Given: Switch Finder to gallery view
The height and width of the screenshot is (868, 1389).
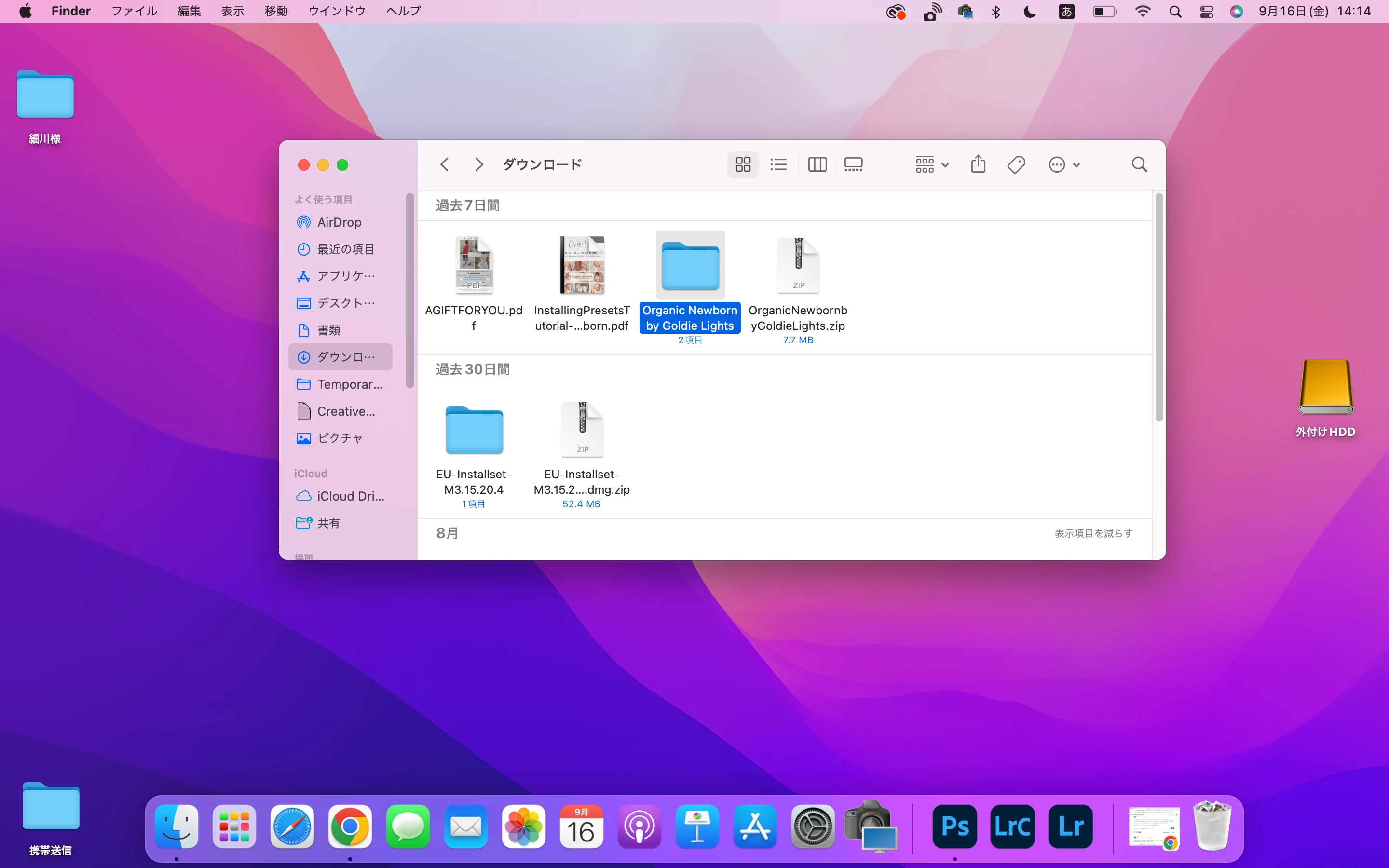Looking at the screenshot, I should coord(853,165).
